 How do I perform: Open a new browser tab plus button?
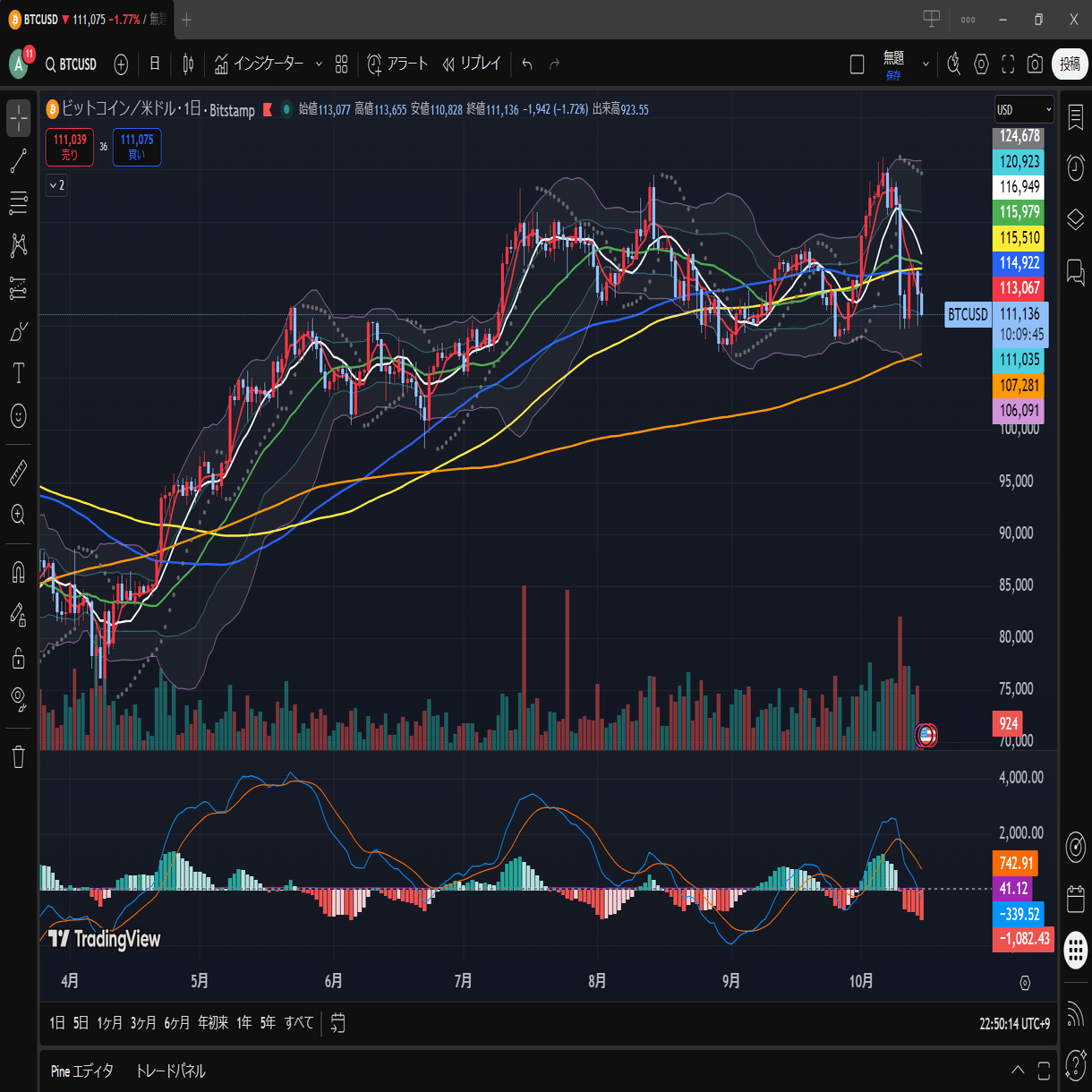tap(186, 20)
